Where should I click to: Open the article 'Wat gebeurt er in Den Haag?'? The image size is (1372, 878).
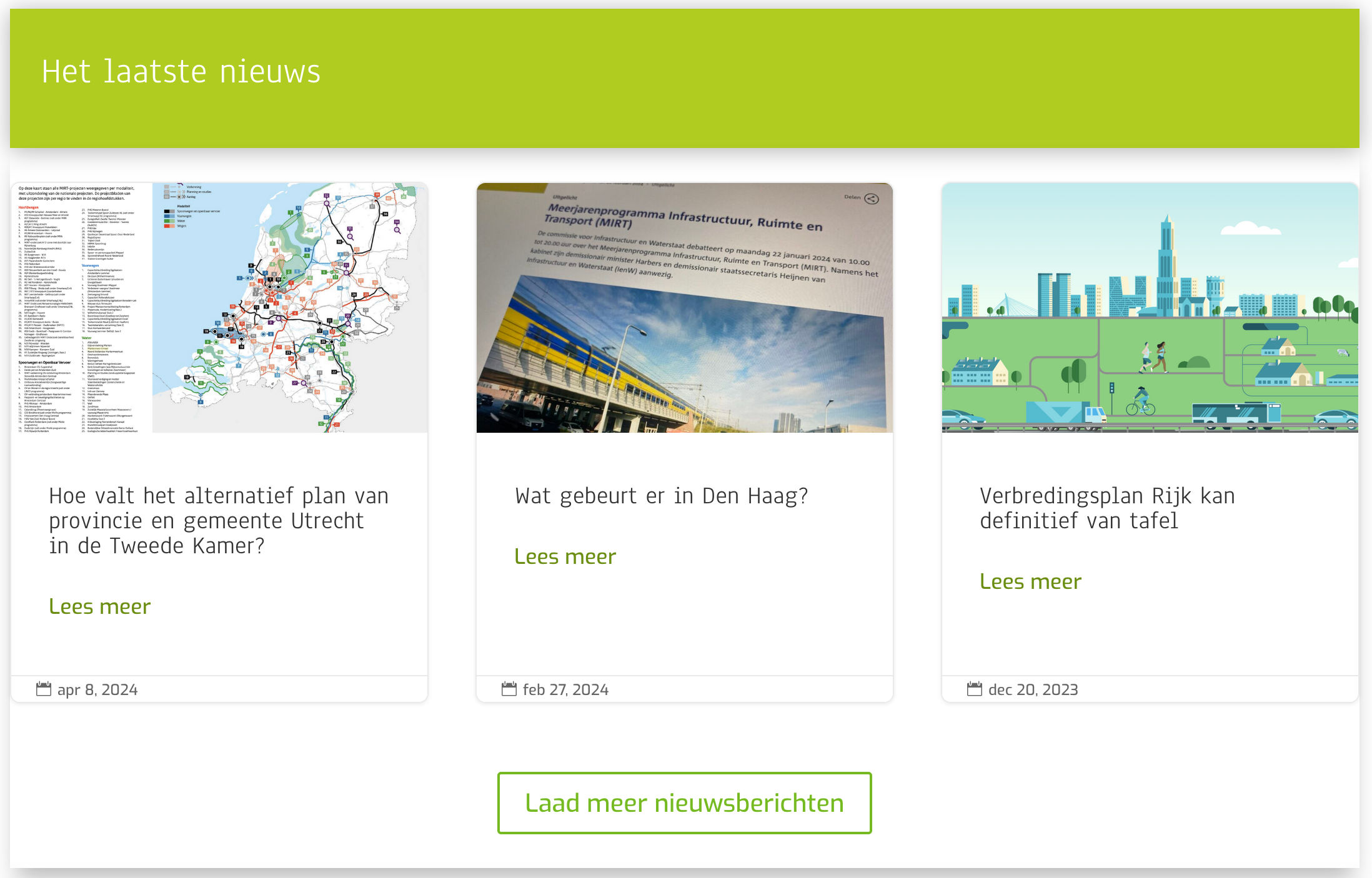(x=661, y=495)
